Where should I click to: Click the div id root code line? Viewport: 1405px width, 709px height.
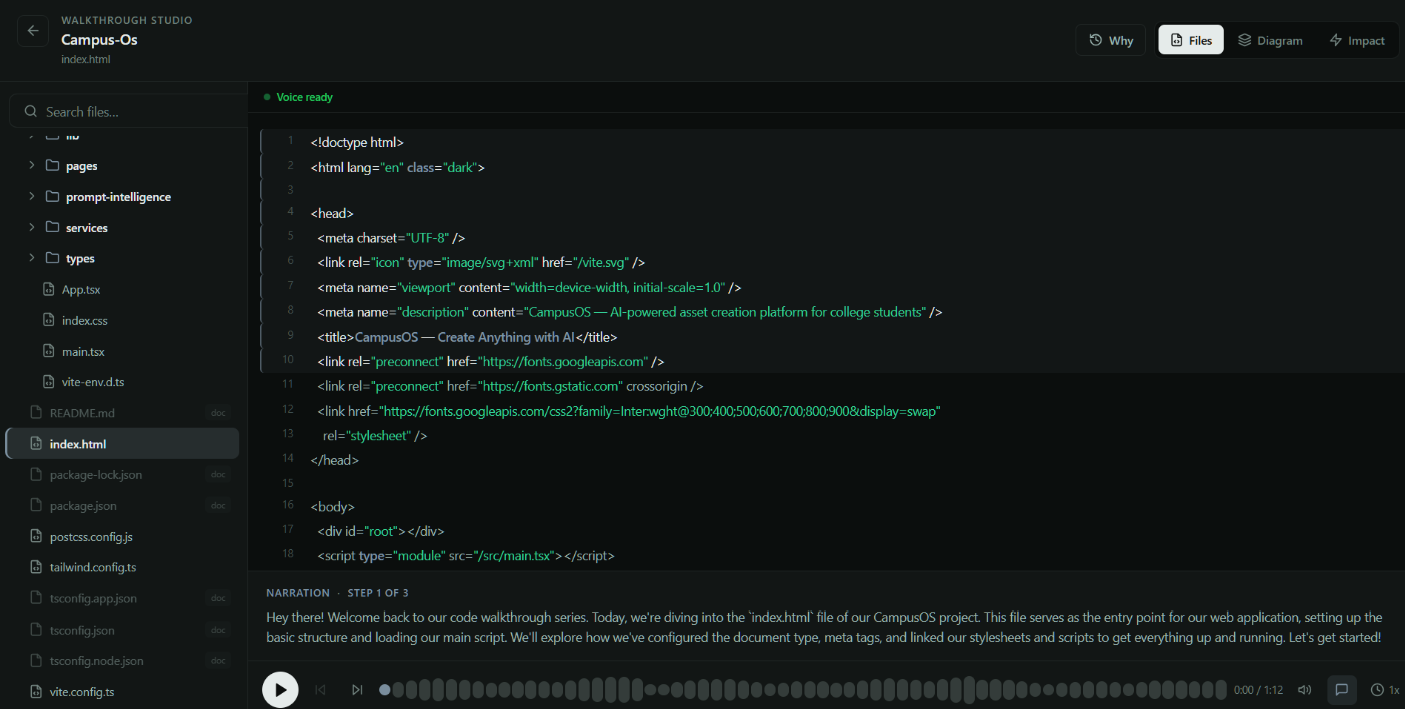pos(380,531)
